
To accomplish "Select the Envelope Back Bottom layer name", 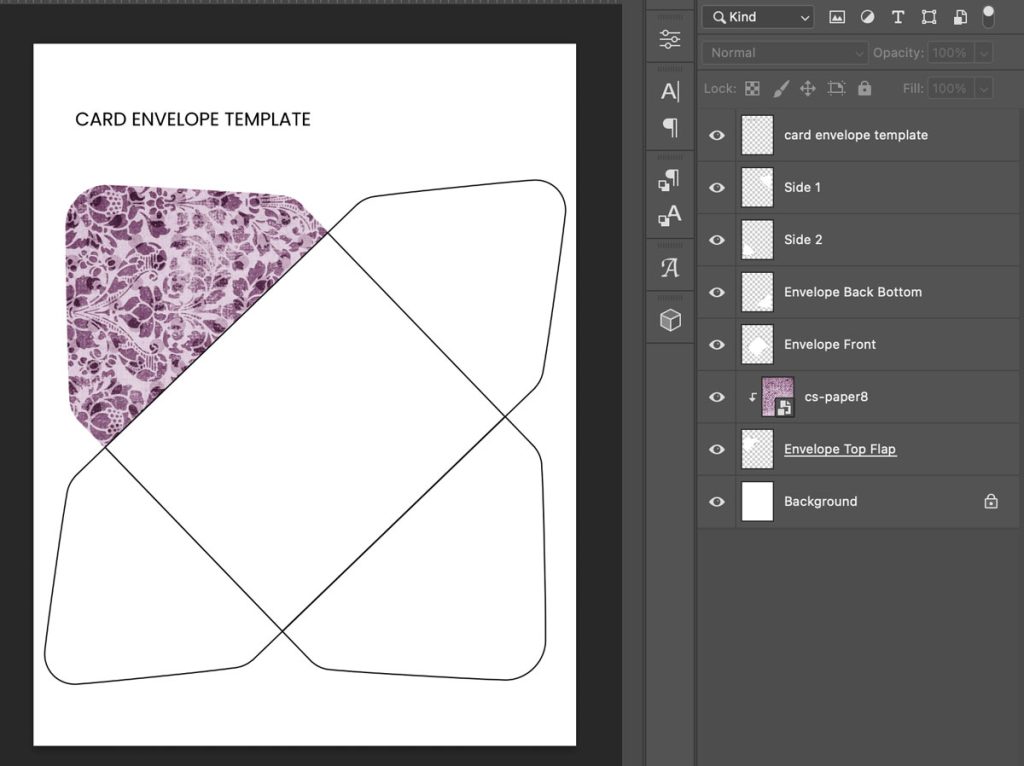I will pos(853,292).
